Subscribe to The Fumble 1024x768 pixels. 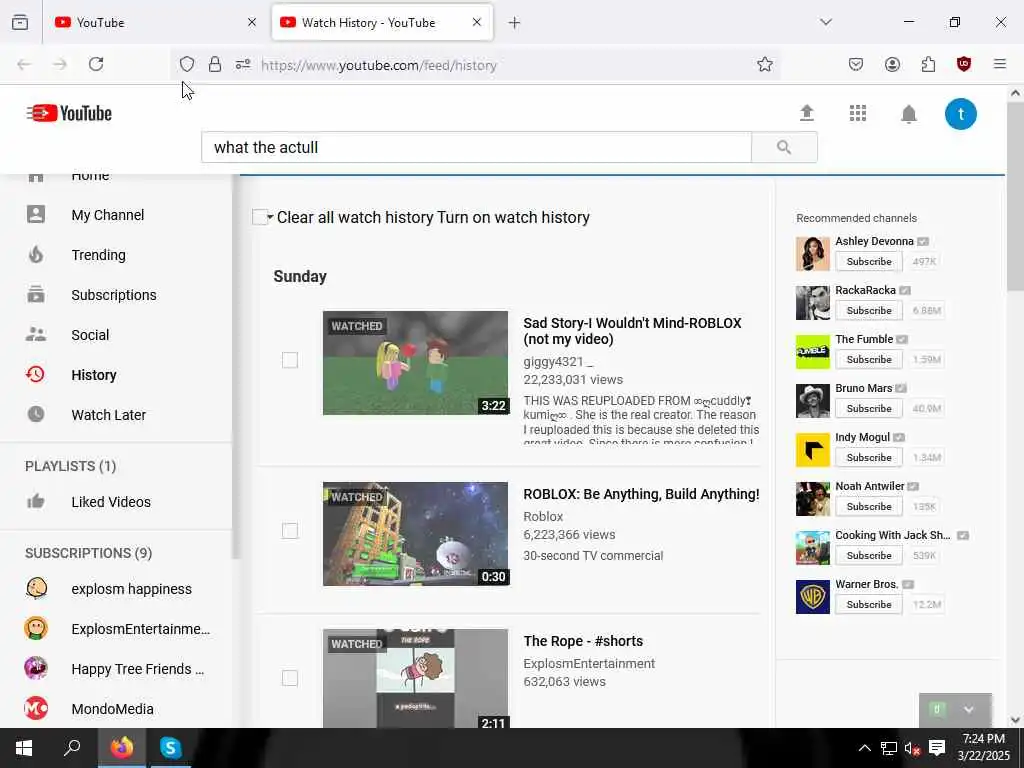click(869, 359)
